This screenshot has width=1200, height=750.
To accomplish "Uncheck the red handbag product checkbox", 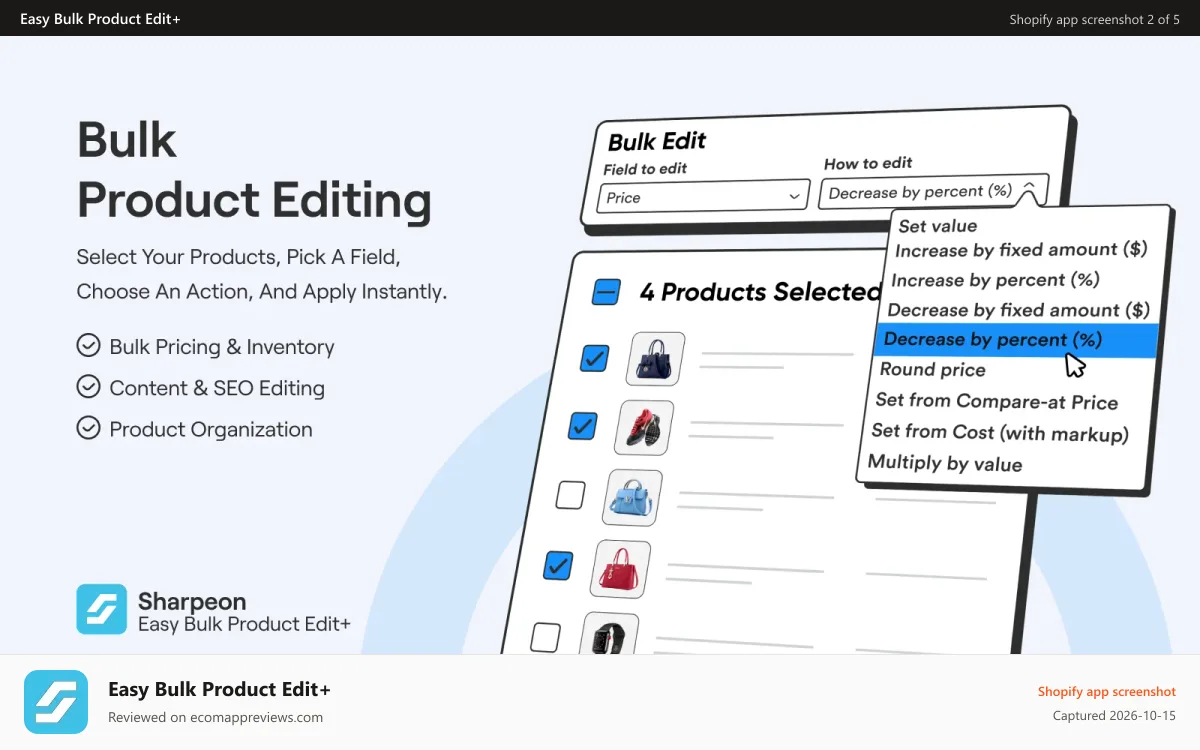I will 557,566.
